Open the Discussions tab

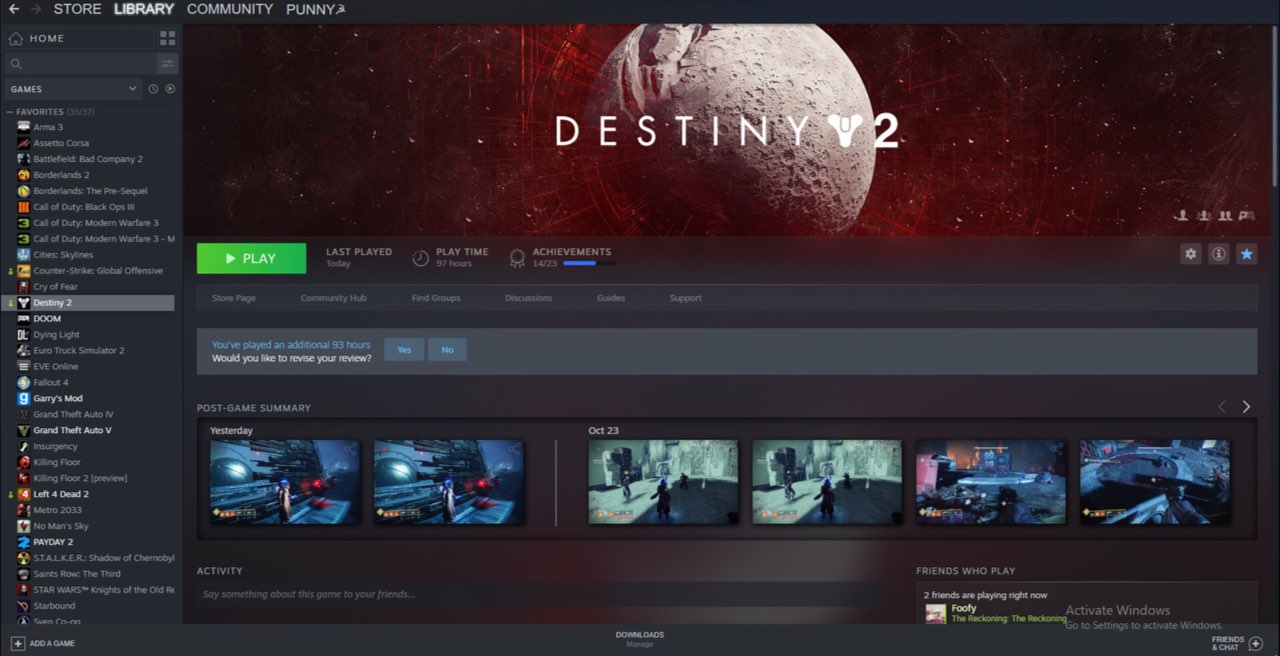tap(529, 298)
